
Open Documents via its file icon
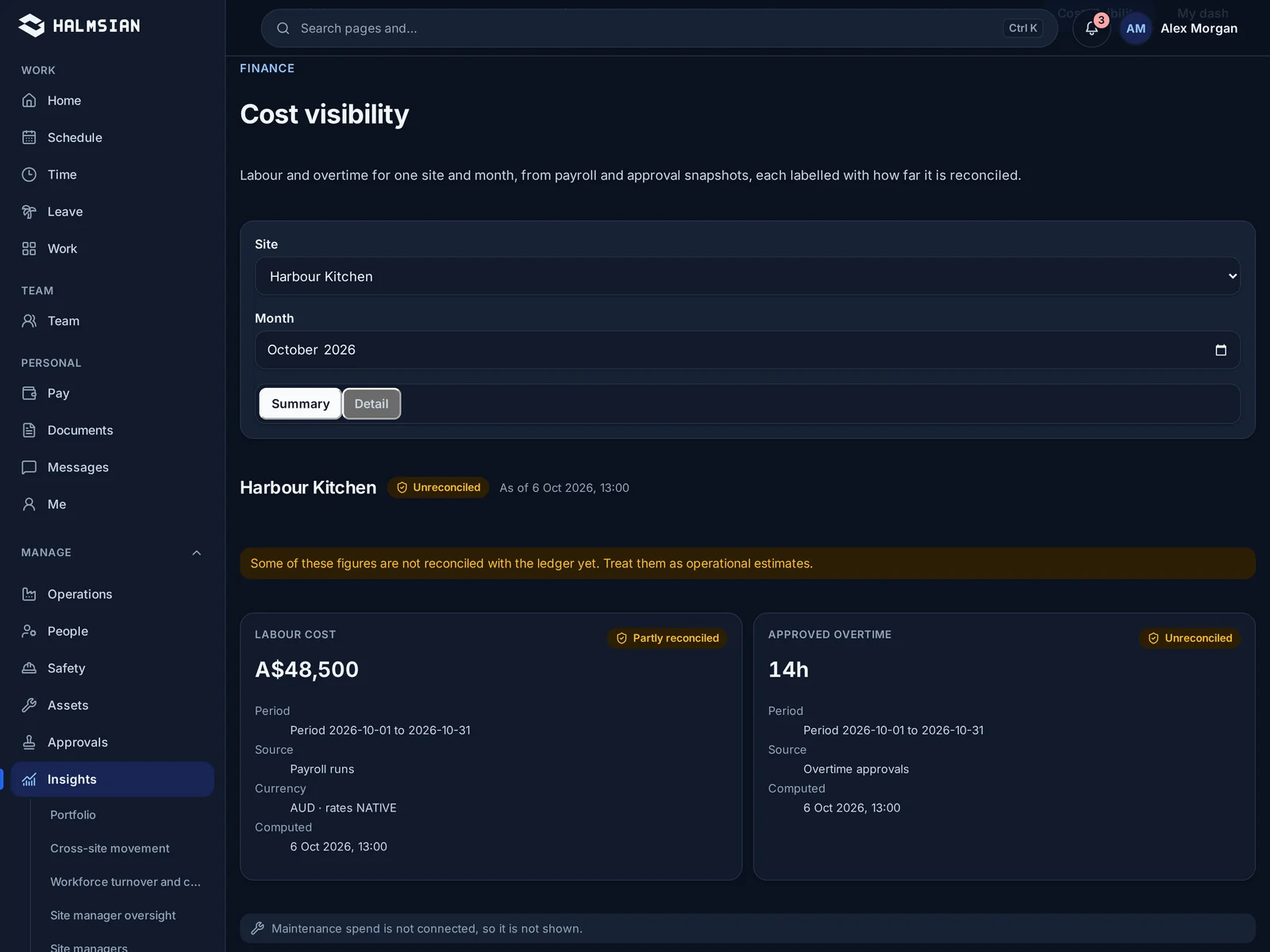coord(29,430)
